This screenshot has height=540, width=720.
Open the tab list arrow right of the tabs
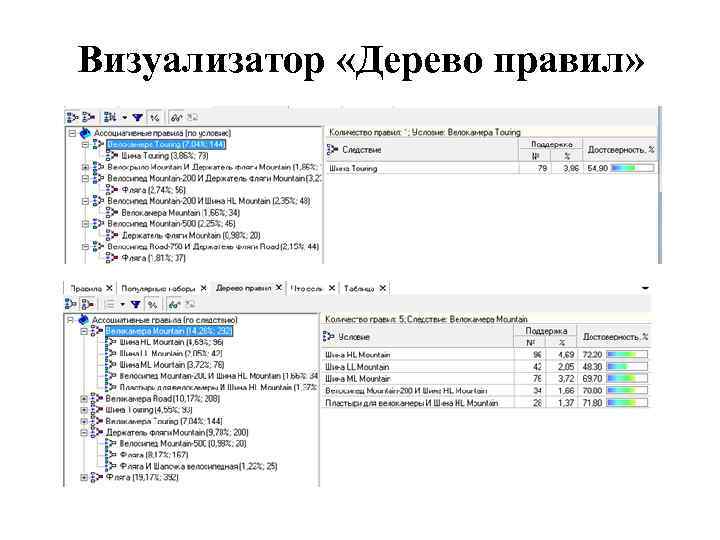coord(645,288)
